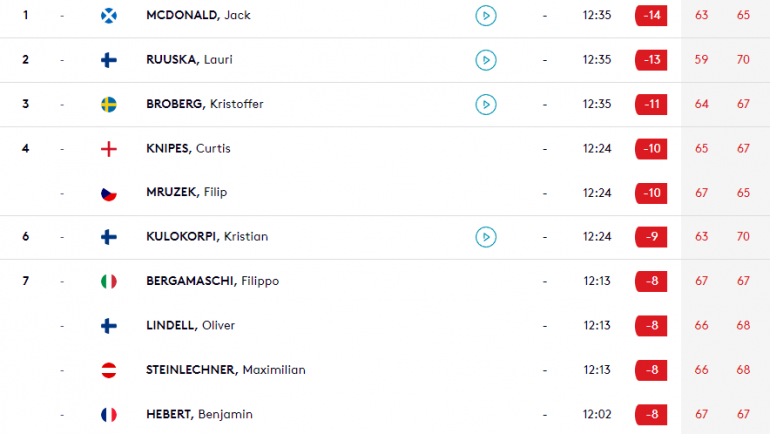Play video highlights for Ruuska, Lauri

click(486, 60)
